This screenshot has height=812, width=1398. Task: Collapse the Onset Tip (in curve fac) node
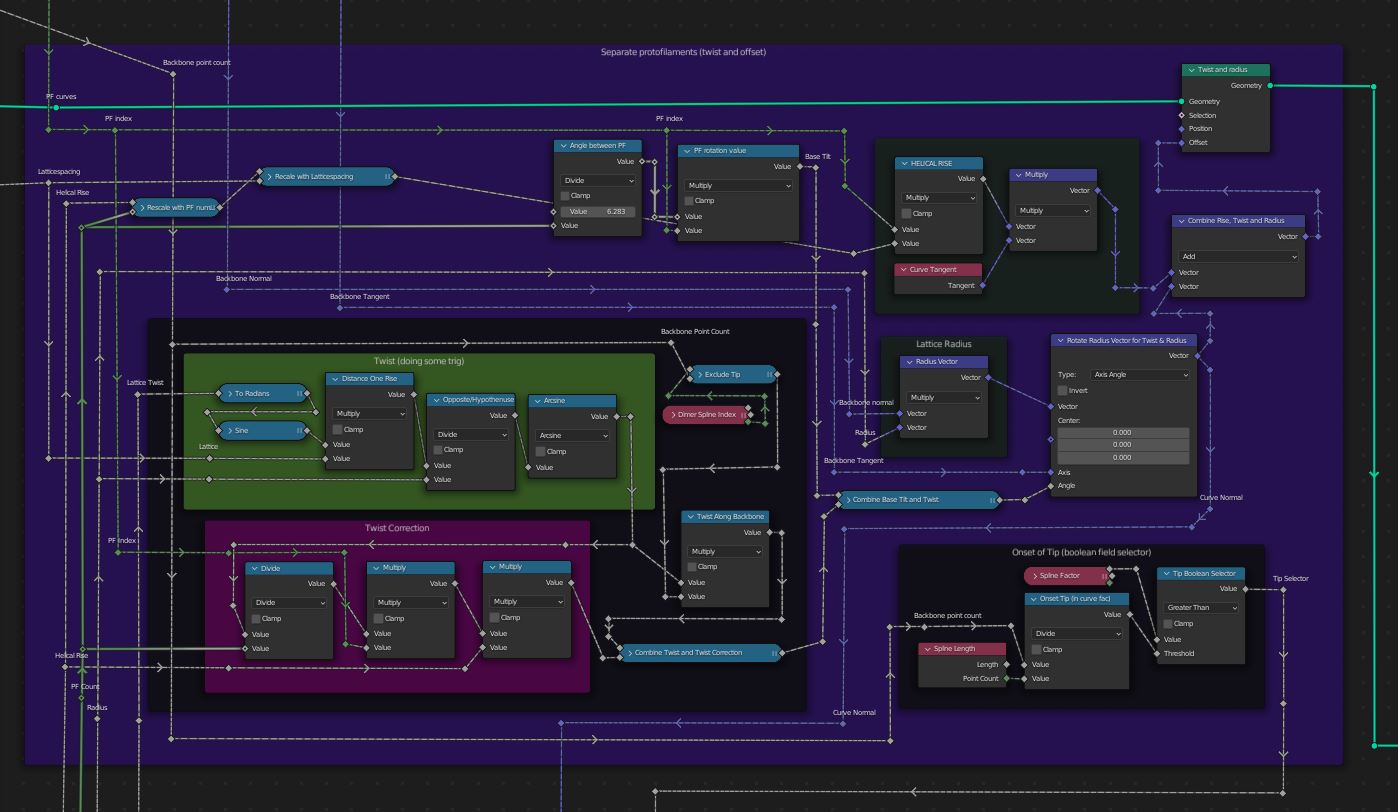1034,599
